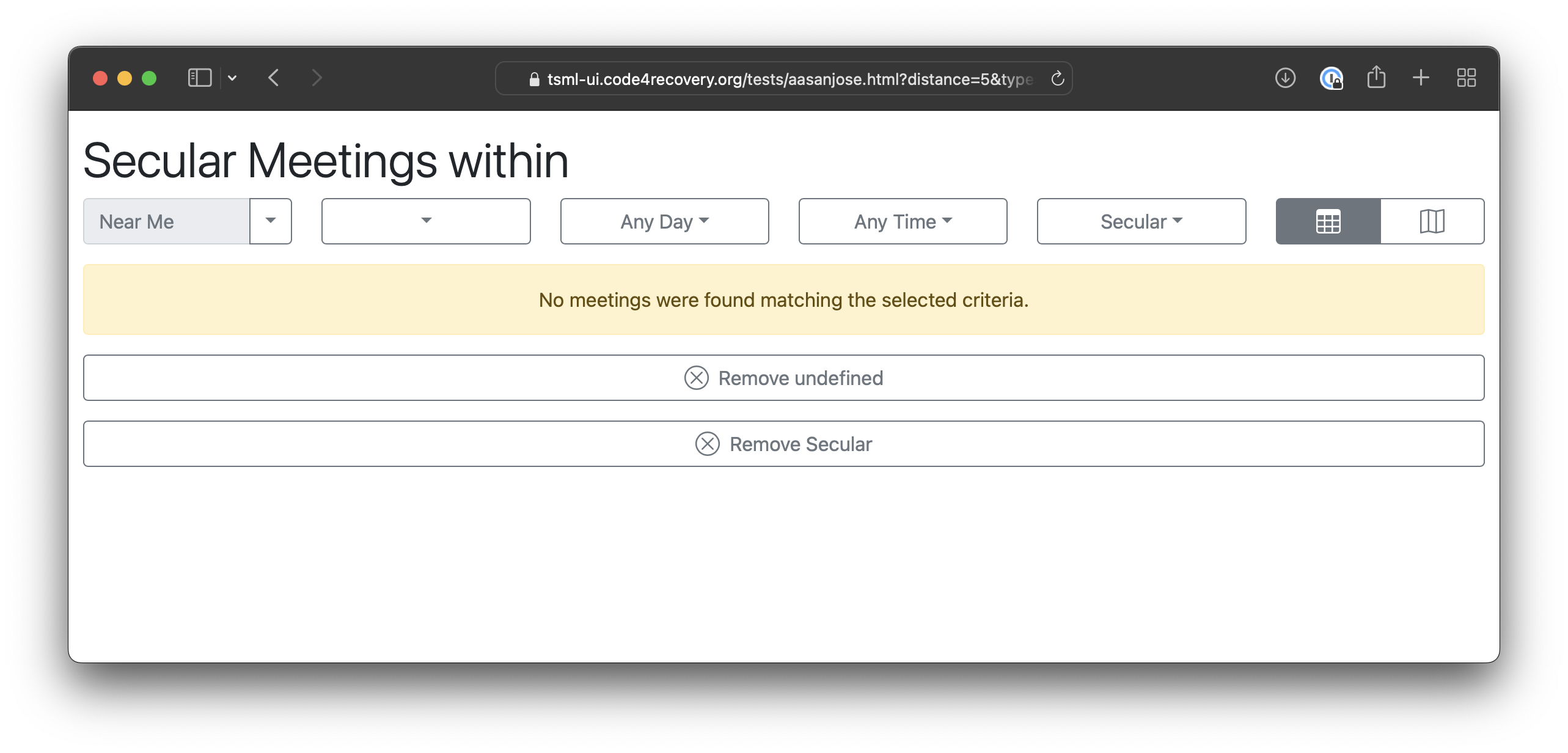Switch to map view

tap(1432, 221)
